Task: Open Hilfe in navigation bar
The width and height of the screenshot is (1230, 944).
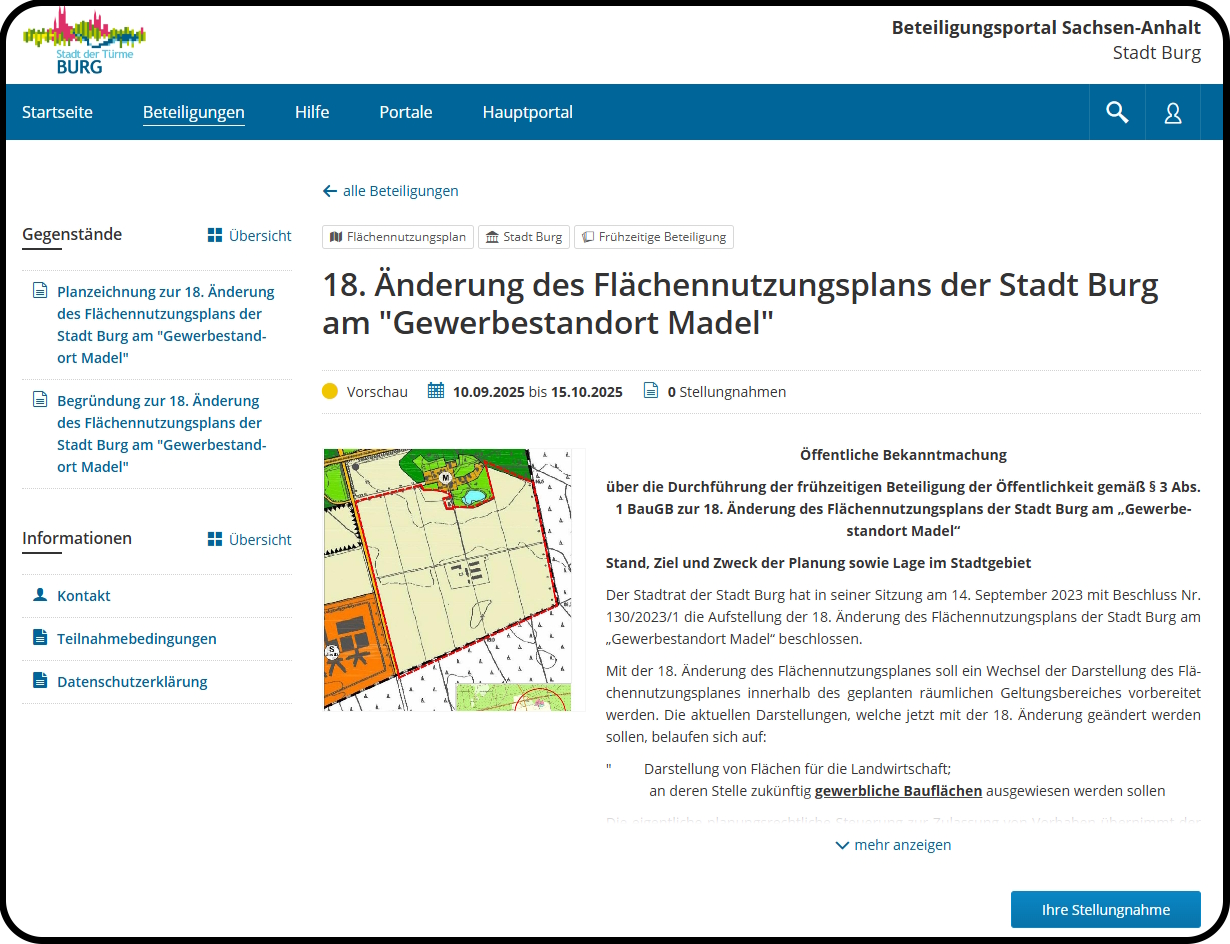Action: pyautogui.click(x=312, y=112)
